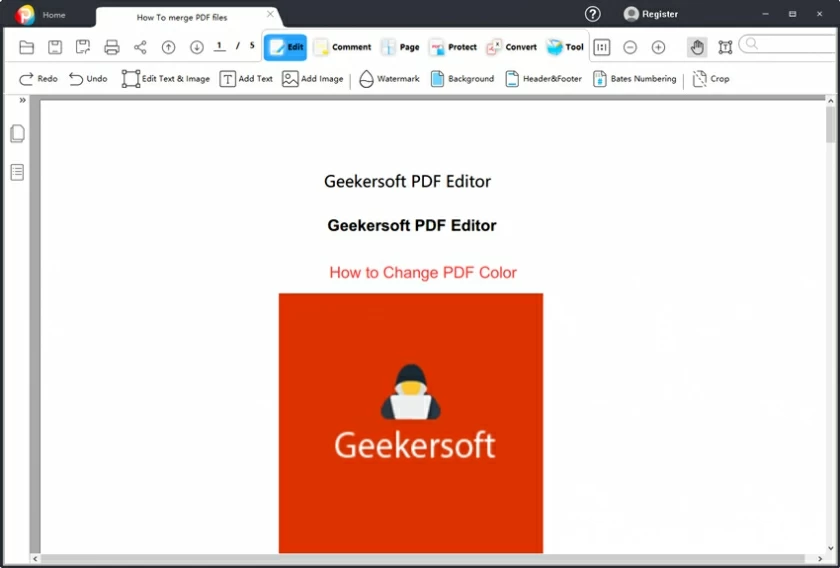Click the horizontal scroll left arrow
This screenshot has width=840, height=568.
[35, 558]
